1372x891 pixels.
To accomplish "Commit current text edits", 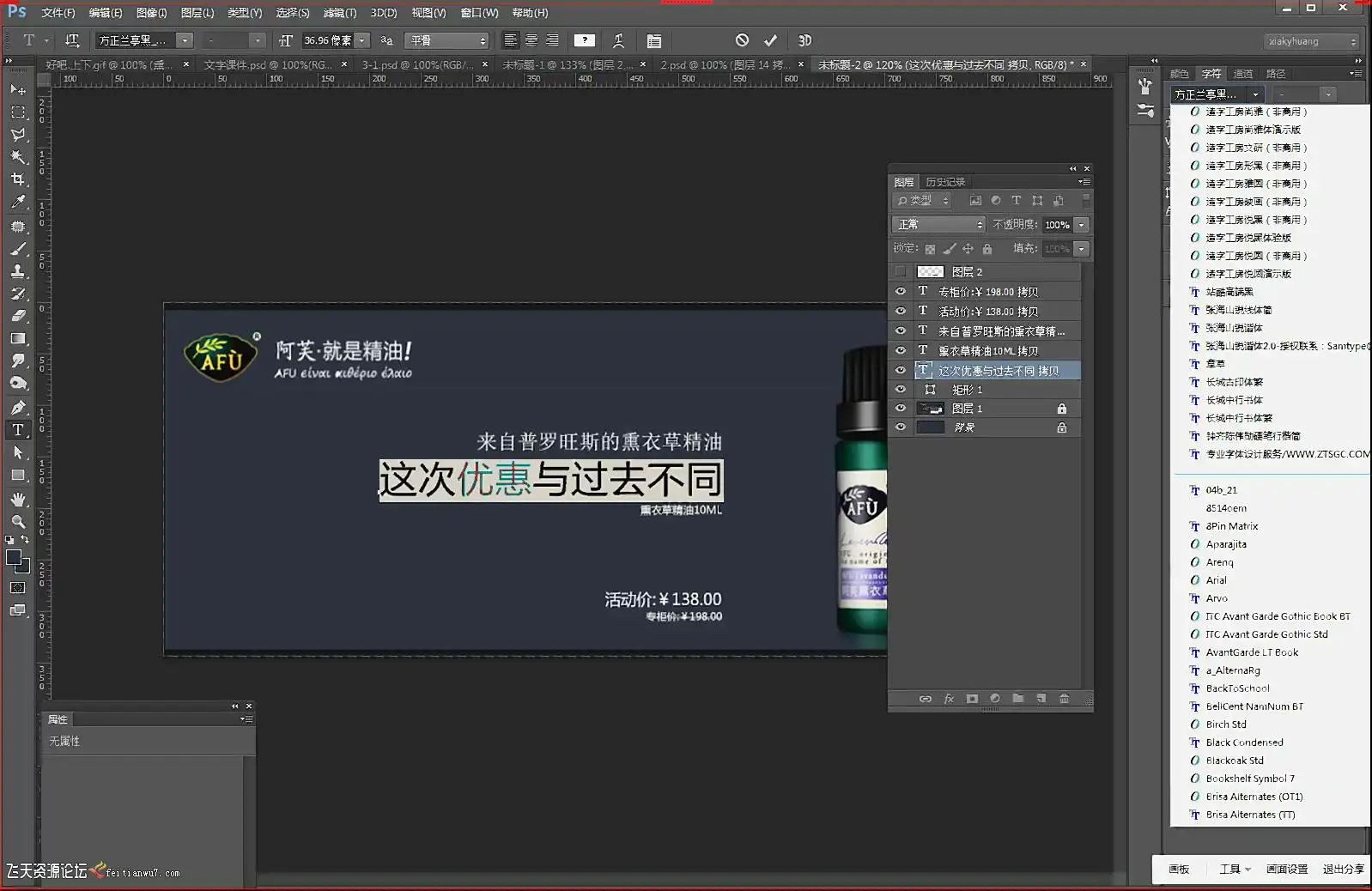I will coord(771,40).
